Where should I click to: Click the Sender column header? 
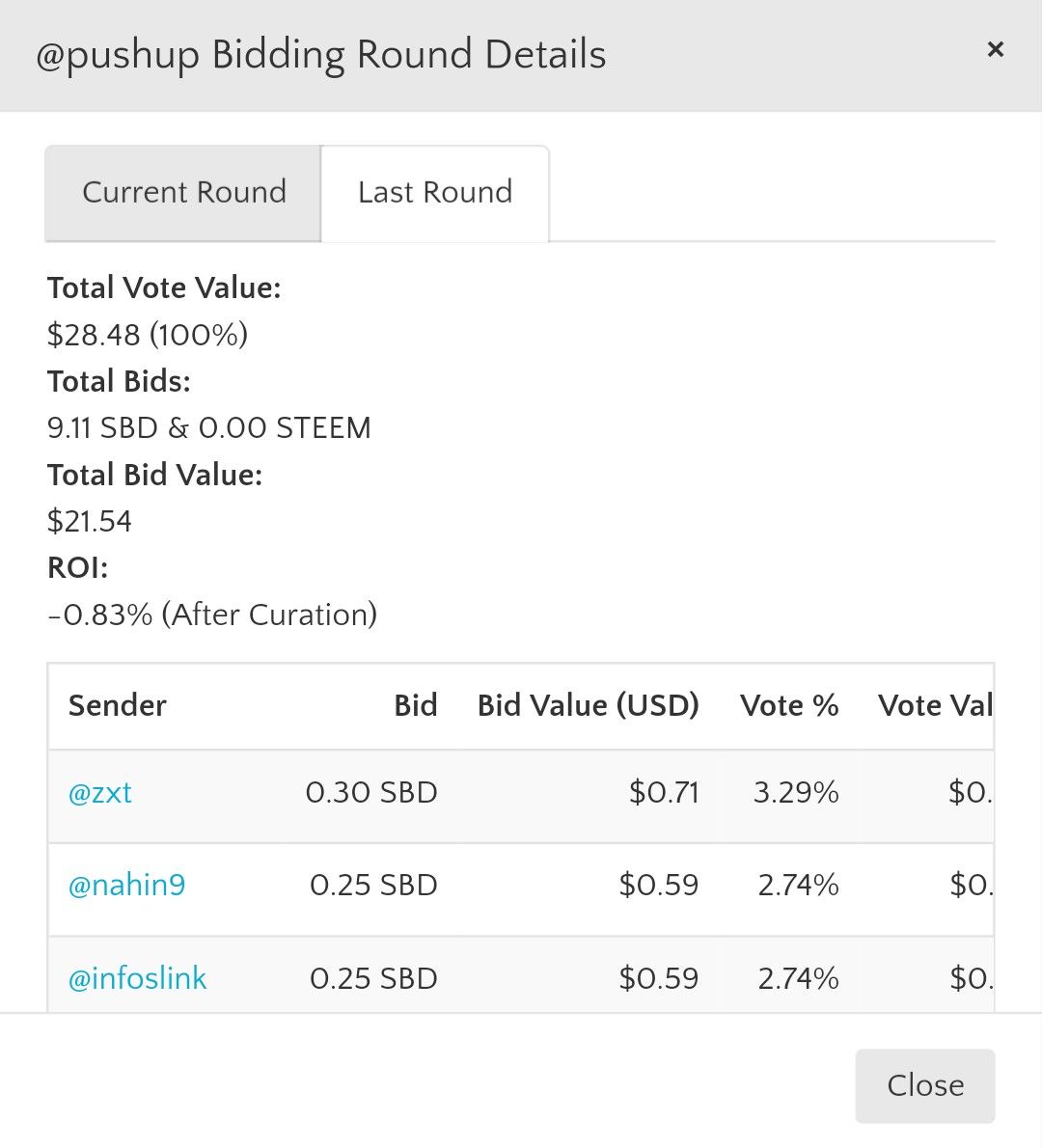(x=117, y=706)
